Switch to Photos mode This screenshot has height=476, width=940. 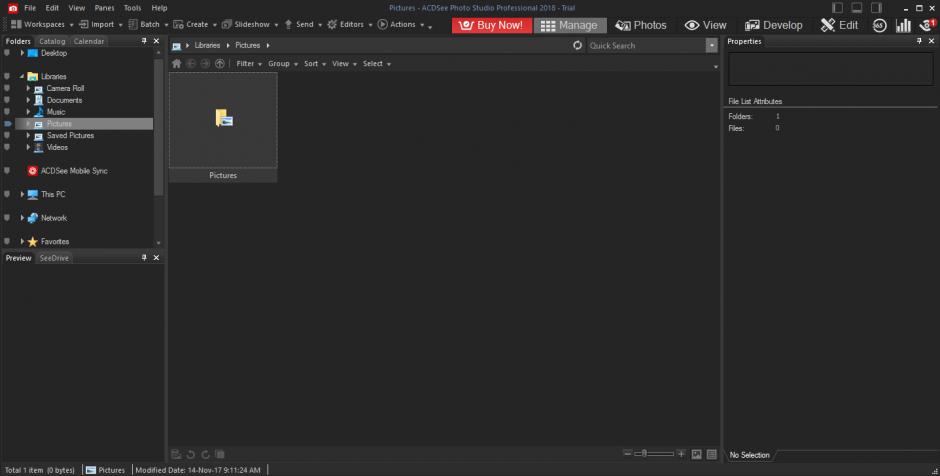(641, 25)
